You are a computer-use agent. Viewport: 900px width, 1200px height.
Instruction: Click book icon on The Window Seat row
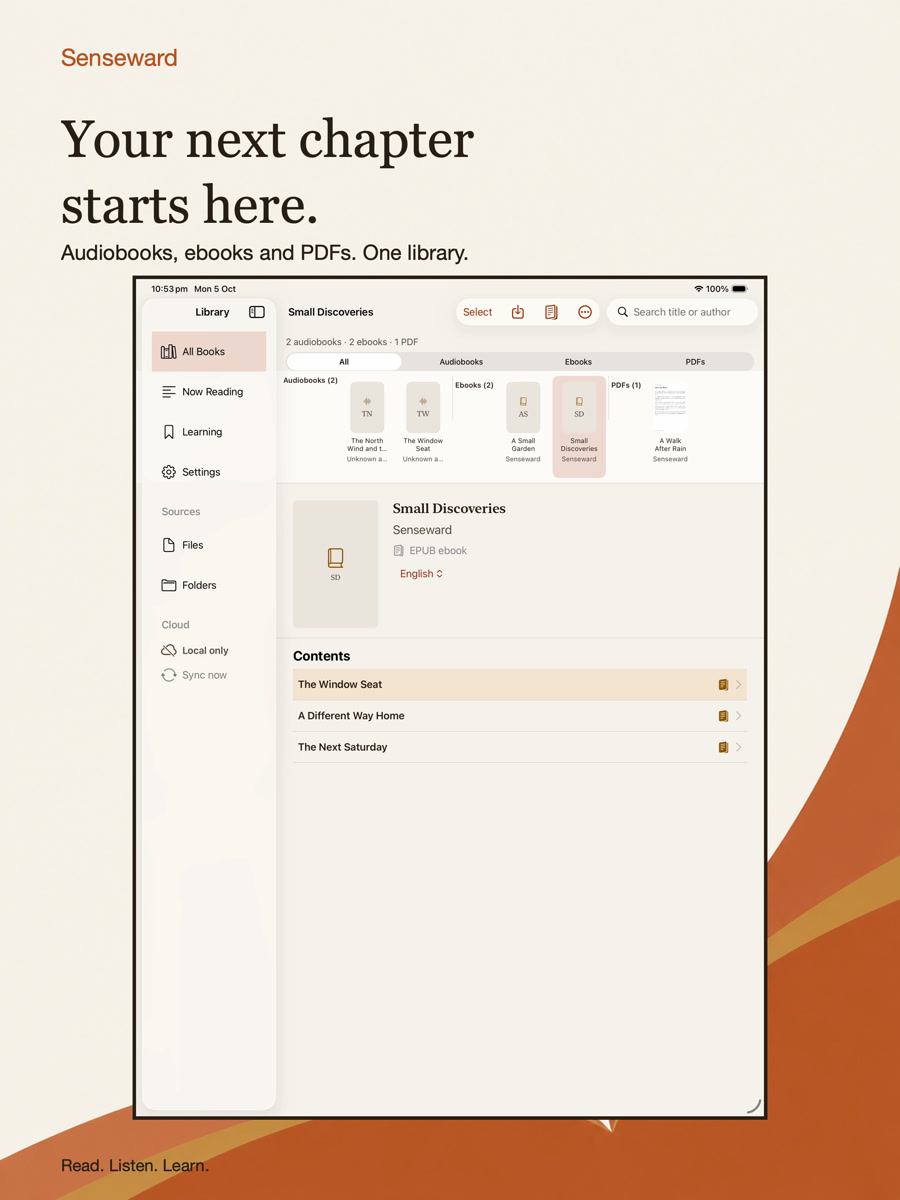(x=723, y=685)
